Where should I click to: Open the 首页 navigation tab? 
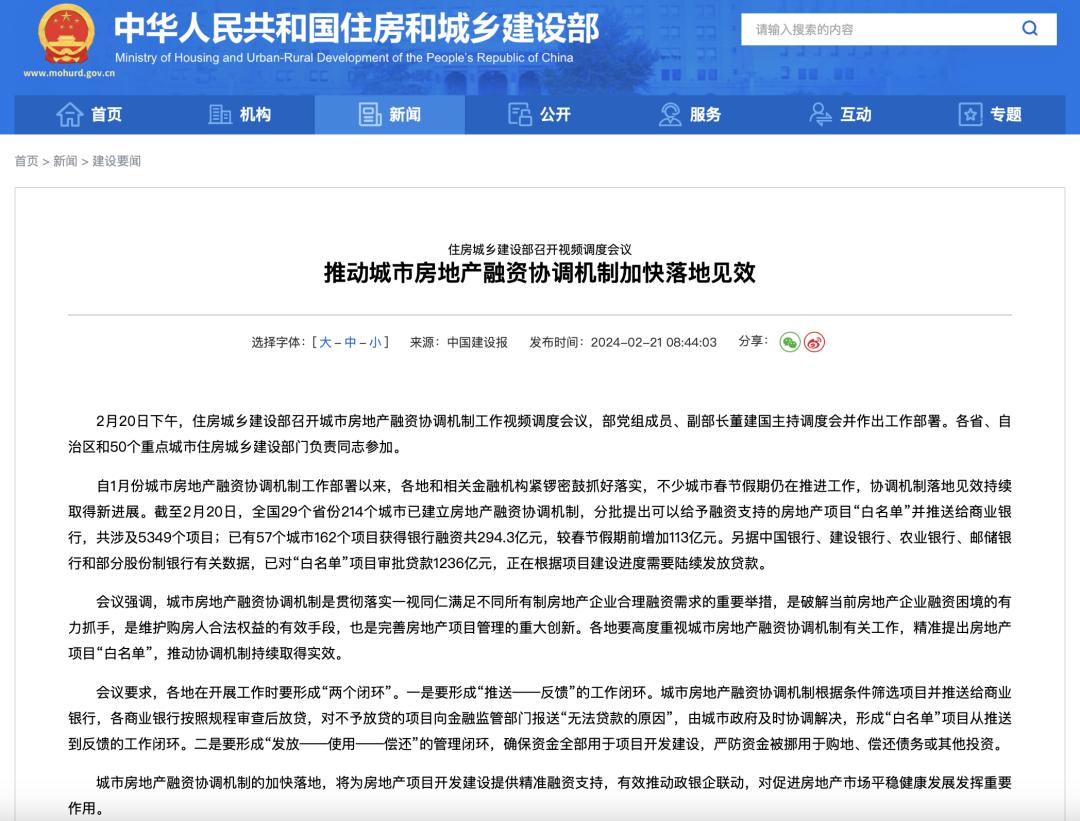90,114
